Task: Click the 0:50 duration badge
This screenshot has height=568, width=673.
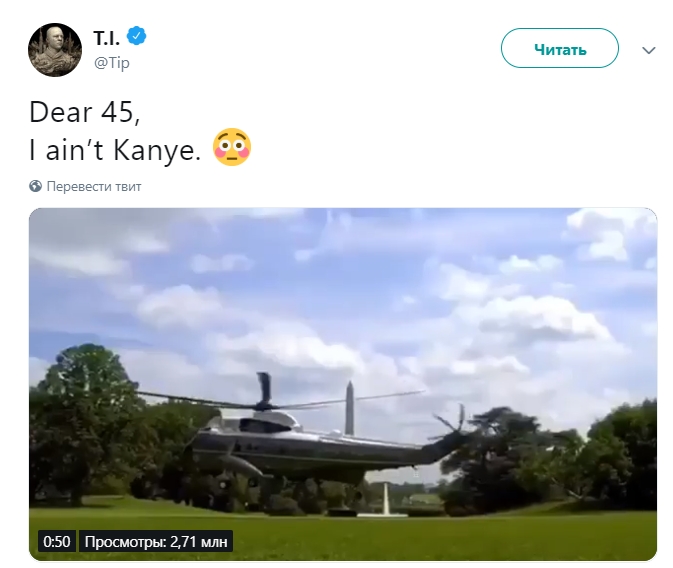Action: pos(56,542)
